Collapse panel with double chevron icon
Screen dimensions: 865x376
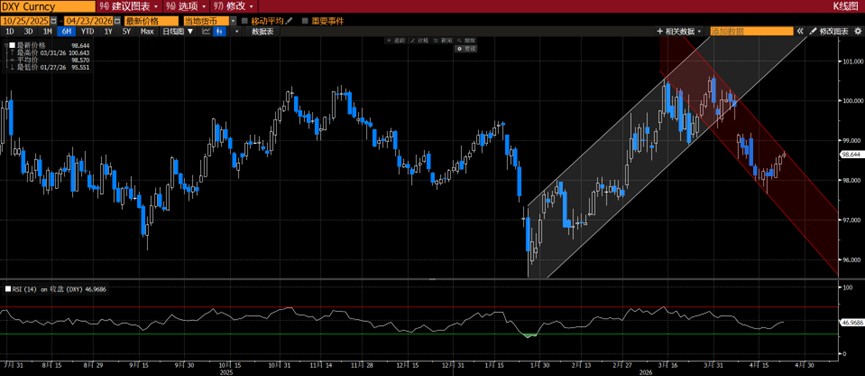tap(799, 31)
